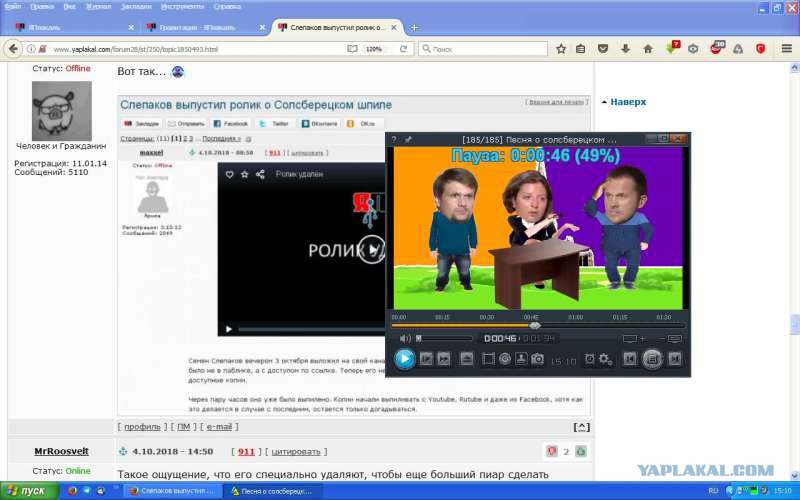Click the stamp/portrait icon in player toolbar

[521, 359]
